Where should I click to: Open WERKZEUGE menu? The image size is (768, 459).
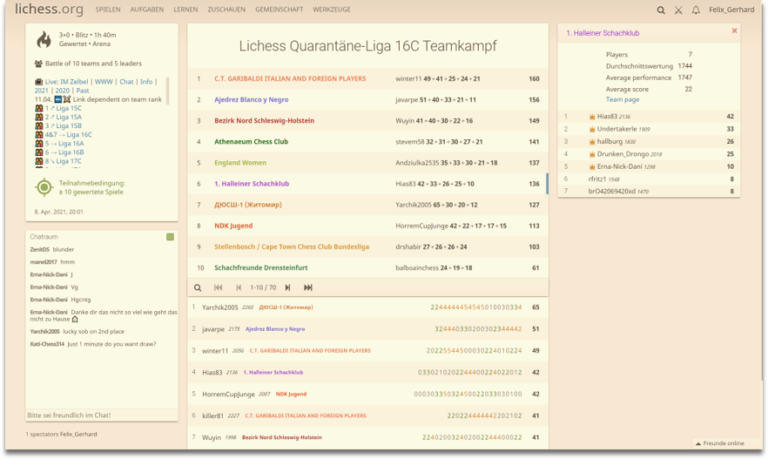click(332, 10)
